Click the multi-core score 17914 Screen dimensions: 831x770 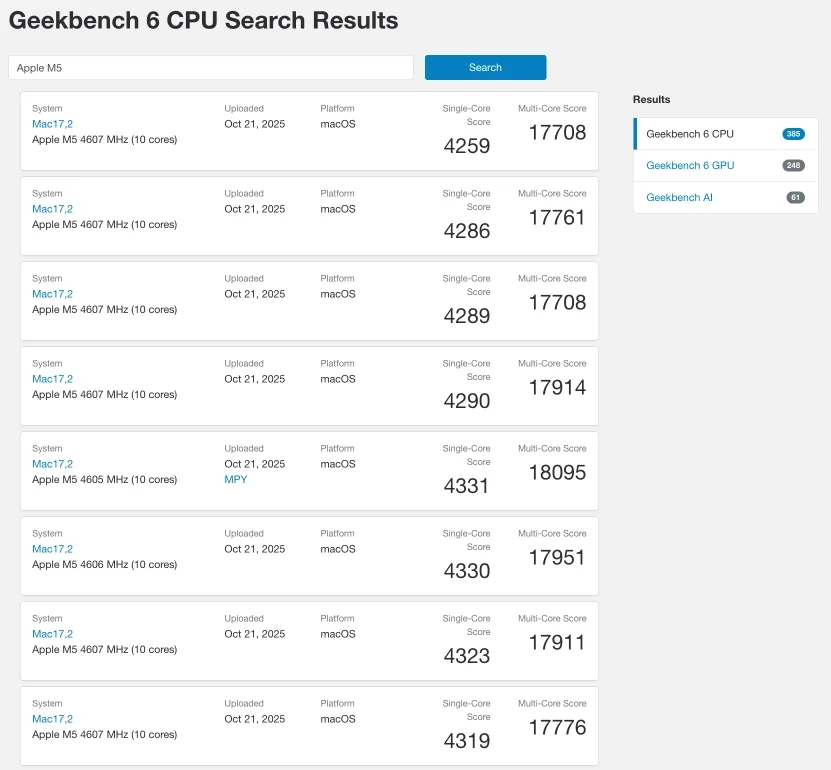(558, 387)
